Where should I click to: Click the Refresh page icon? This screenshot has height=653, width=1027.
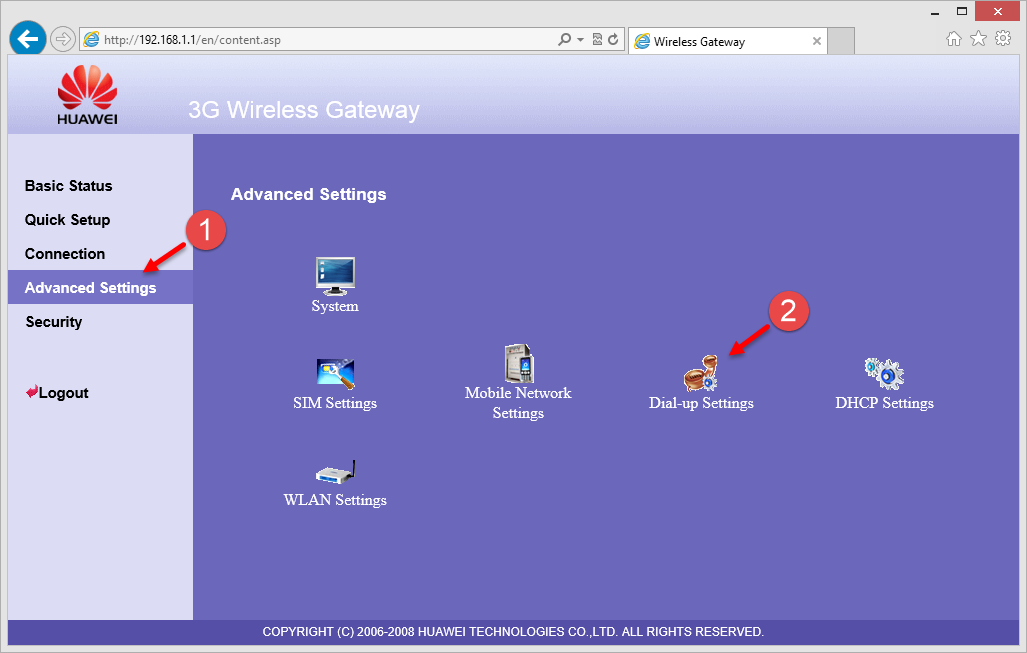pyautogui.click(x=613, y=39)
